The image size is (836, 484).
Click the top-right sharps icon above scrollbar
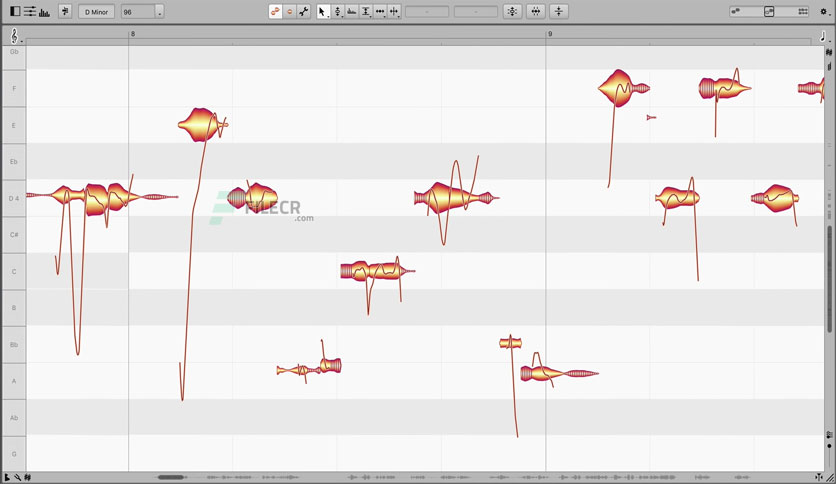click(x=829, y=52)
